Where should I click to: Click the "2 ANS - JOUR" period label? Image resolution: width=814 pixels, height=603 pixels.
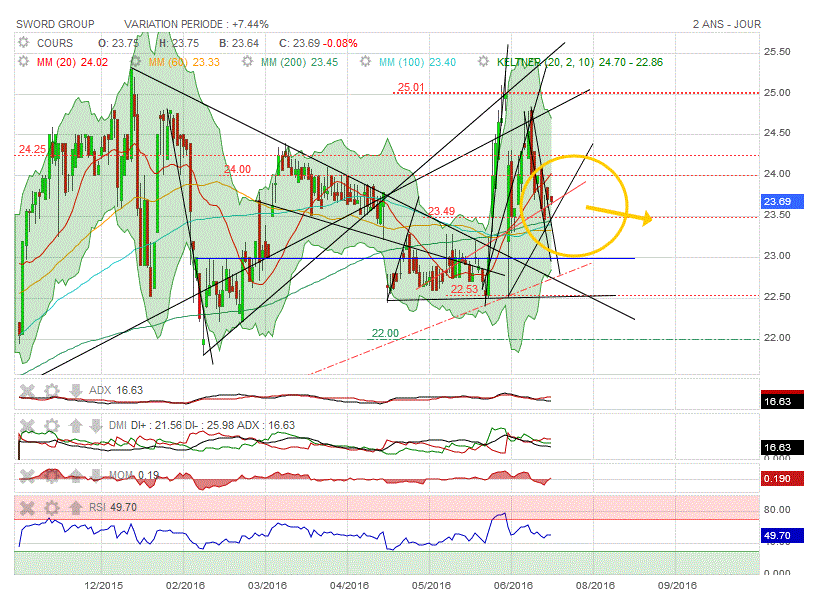pos(726,24)
